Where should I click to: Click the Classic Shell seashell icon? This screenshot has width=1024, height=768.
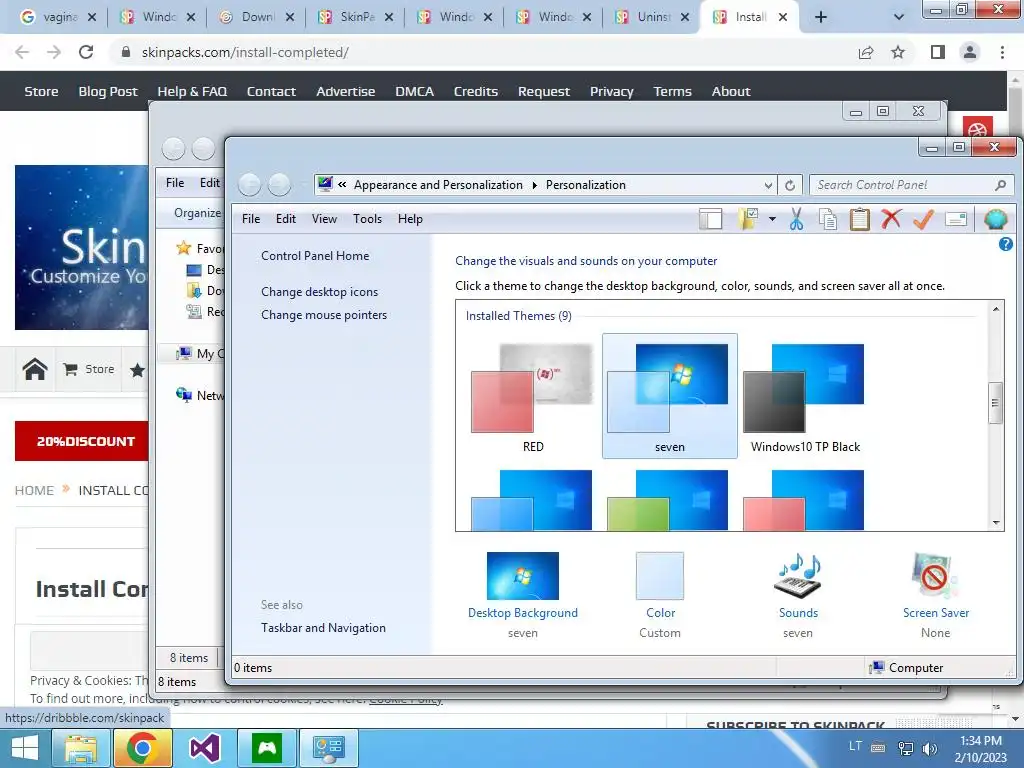(x=995, y=219)
